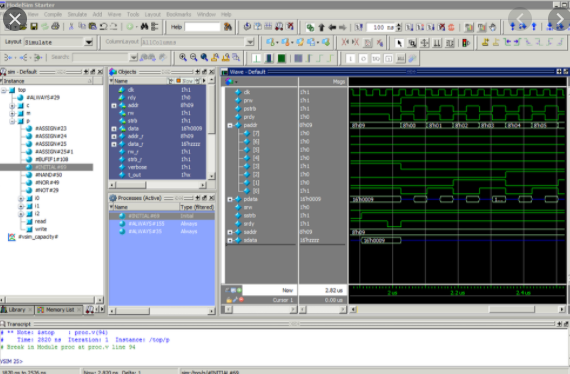The width and height of the screenshot is (570, 374).
Task: Click the Print icon in the toolbar
Action: (x=55, y=27)
